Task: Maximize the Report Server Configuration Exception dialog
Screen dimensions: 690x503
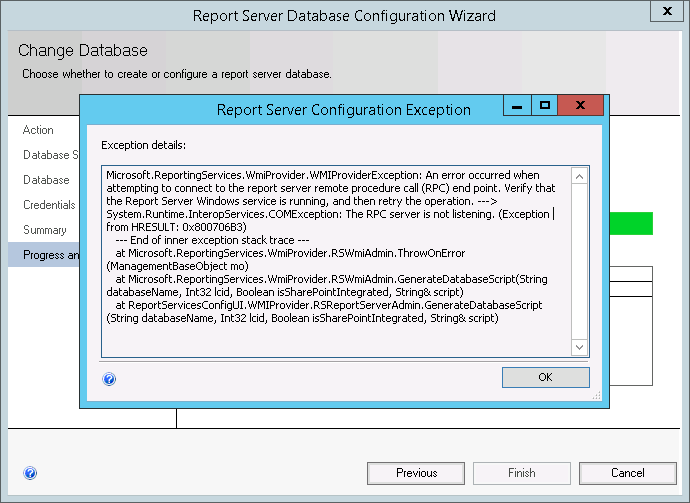Action: (x=545, y=106)
